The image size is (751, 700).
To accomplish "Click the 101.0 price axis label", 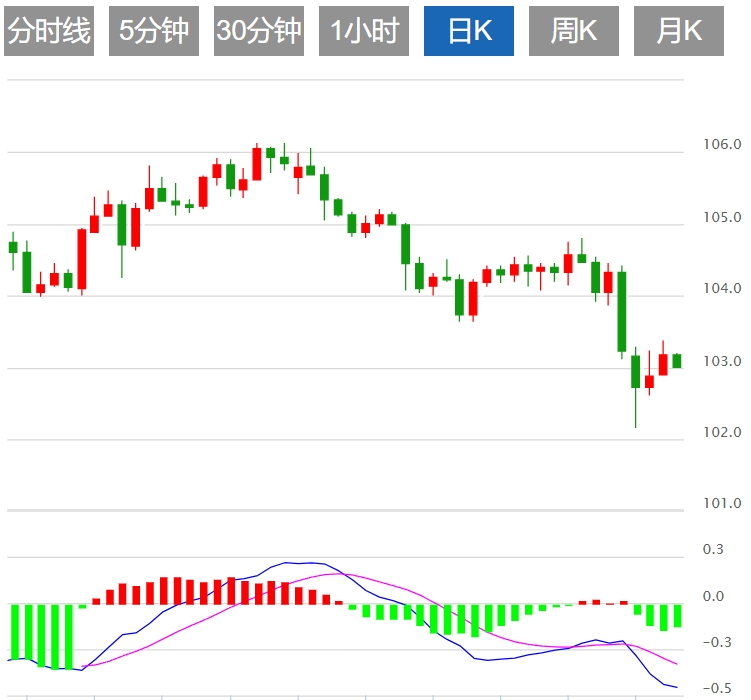I will (x=723, y=504).
